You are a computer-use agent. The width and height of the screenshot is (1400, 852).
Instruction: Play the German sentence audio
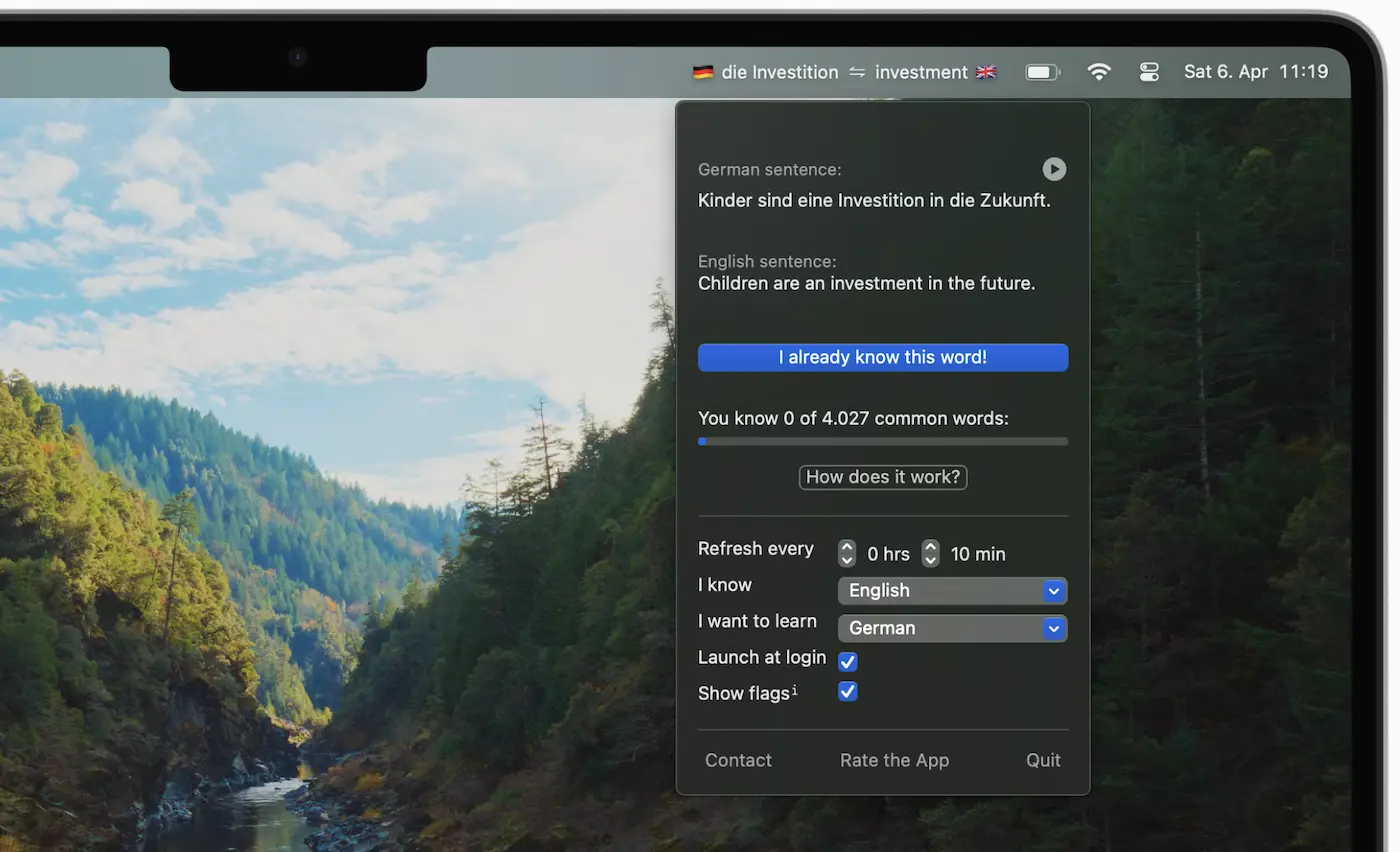click(x=1053, y=169)
